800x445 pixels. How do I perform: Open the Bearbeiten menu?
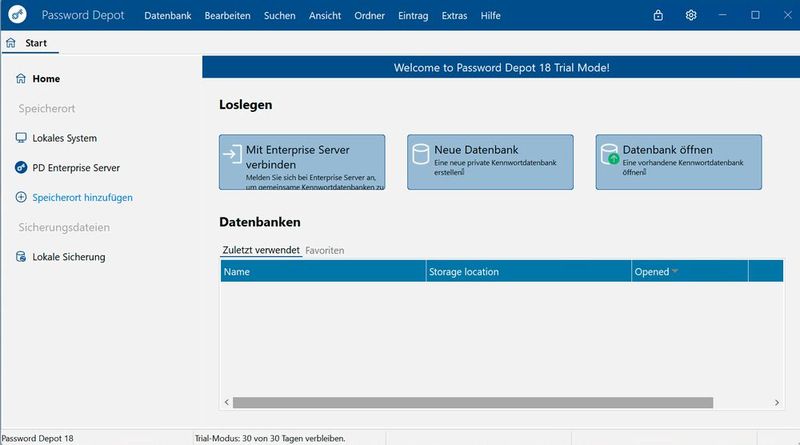tap(228, 16)
